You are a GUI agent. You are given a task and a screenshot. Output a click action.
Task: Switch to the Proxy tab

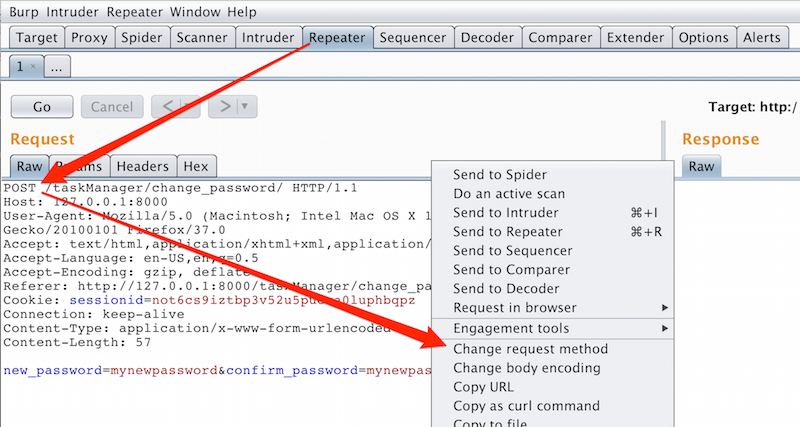[x=89, y=37]
